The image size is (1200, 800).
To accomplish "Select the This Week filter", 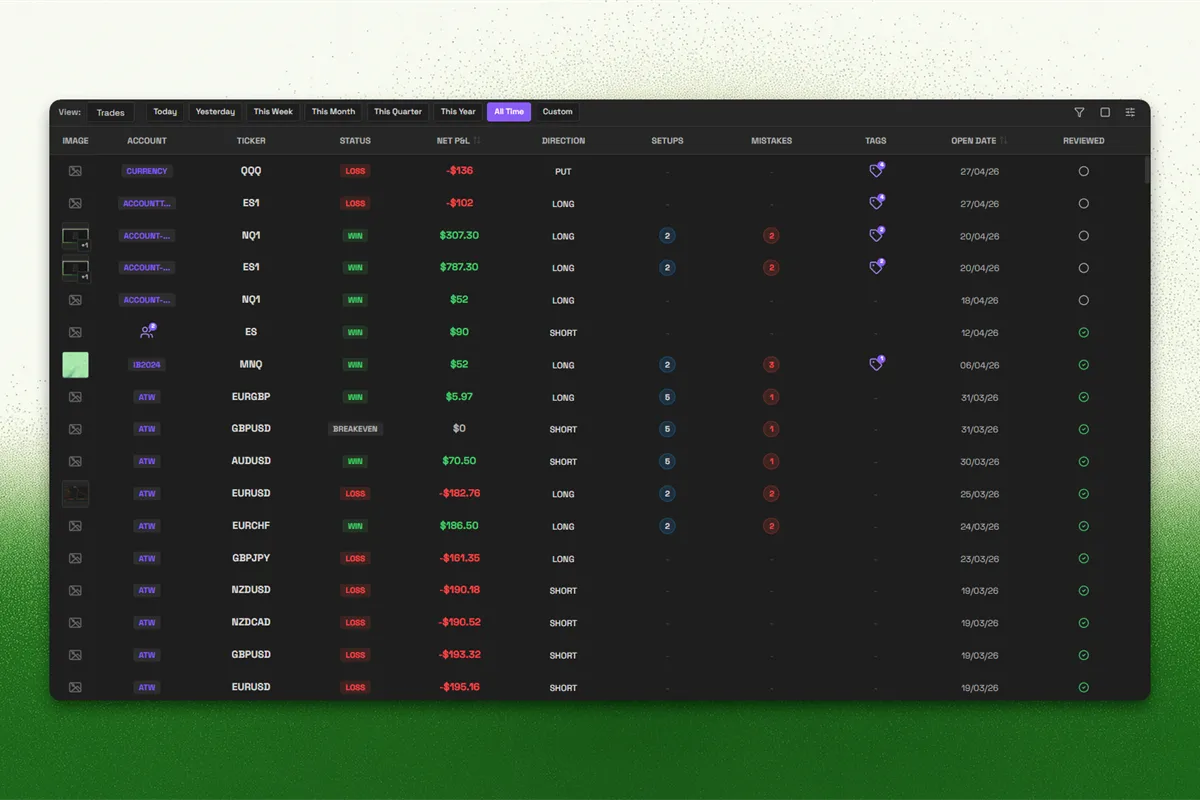I will [x=273, y=112].
